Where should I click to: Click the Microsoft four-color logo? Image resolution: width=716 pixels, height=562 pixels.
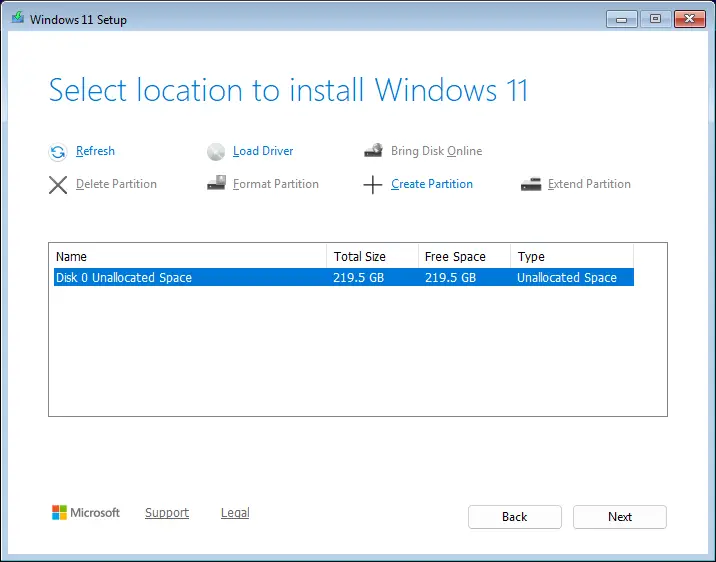[59, 512]
